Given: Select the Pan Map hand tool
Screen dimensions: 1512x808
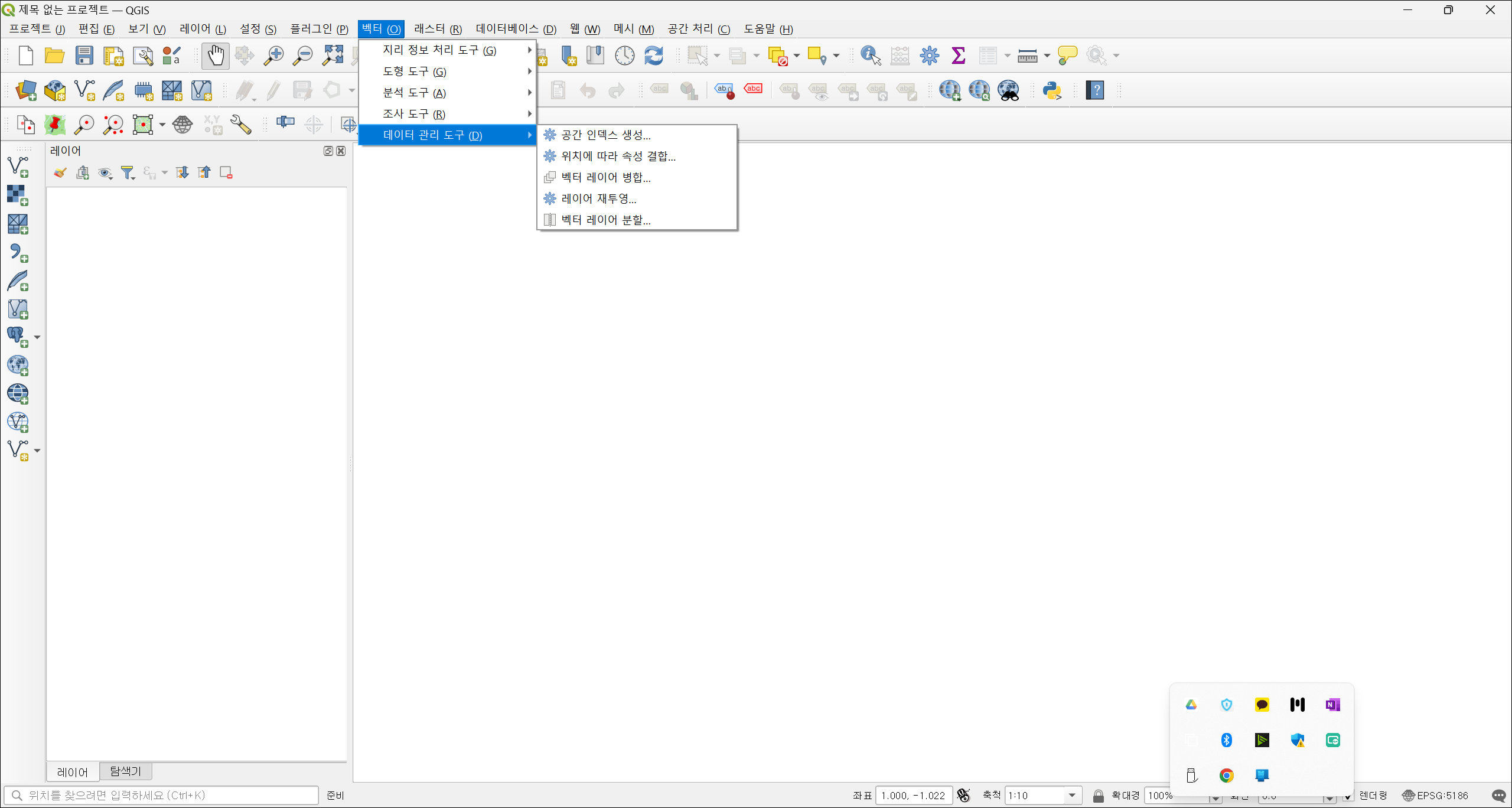Looking at the screenshot, I should 216,56.
